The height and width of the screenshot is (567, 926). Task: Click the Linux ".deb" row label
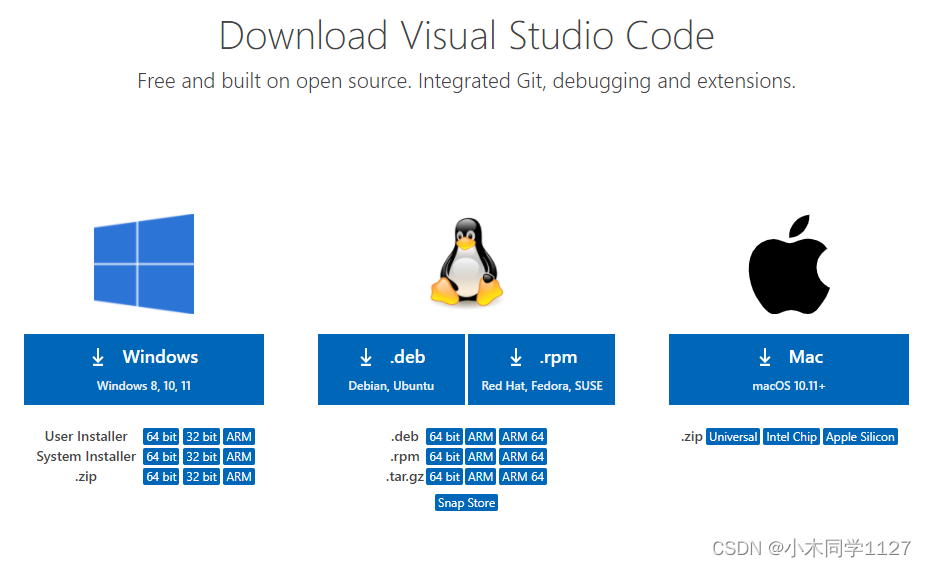tap(405, 436)
